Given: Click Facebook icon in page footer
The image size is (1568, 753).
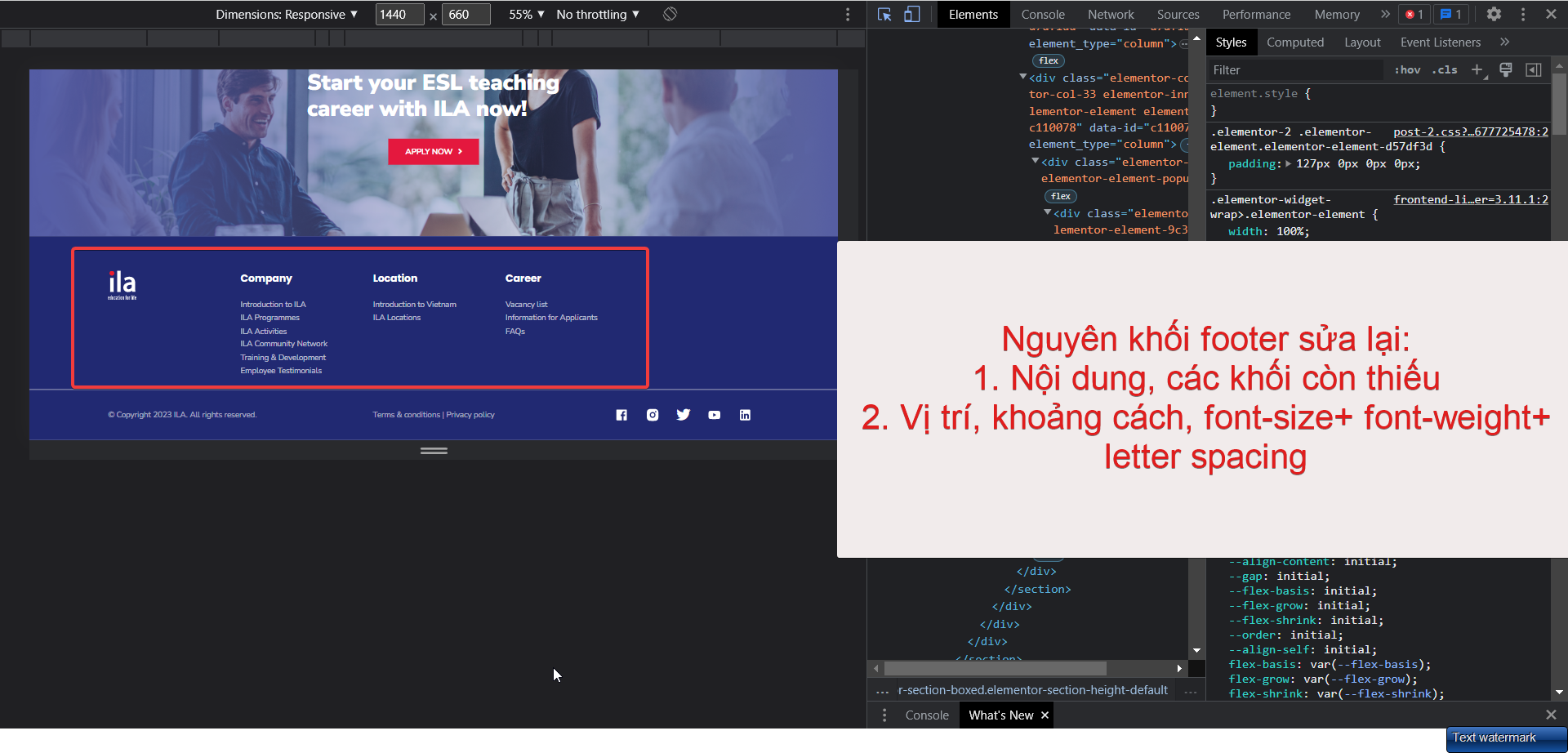Looking at the screenshot, I should pyautogui.click(x=621, y=415).
